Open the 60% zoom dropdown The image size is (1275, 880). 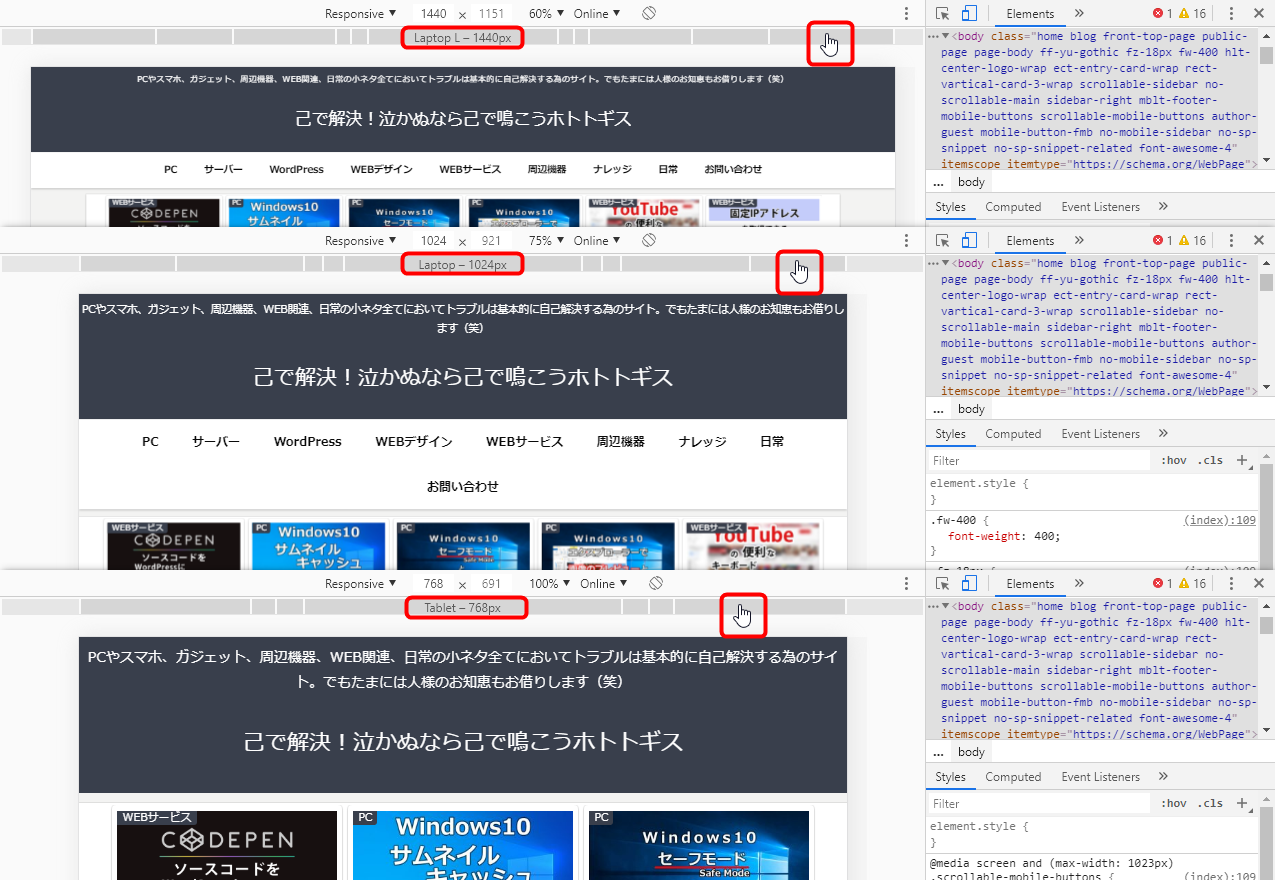546,14
